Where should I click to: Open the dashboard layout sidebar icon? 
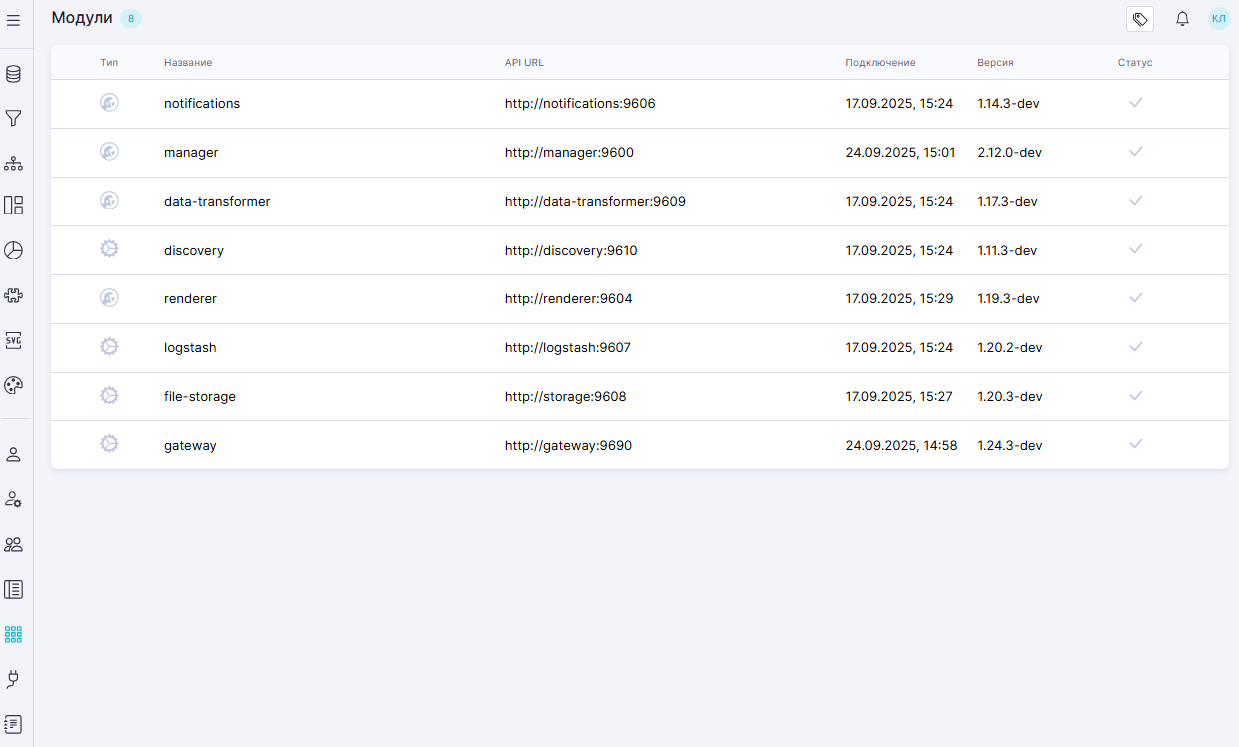pos(14,206)
